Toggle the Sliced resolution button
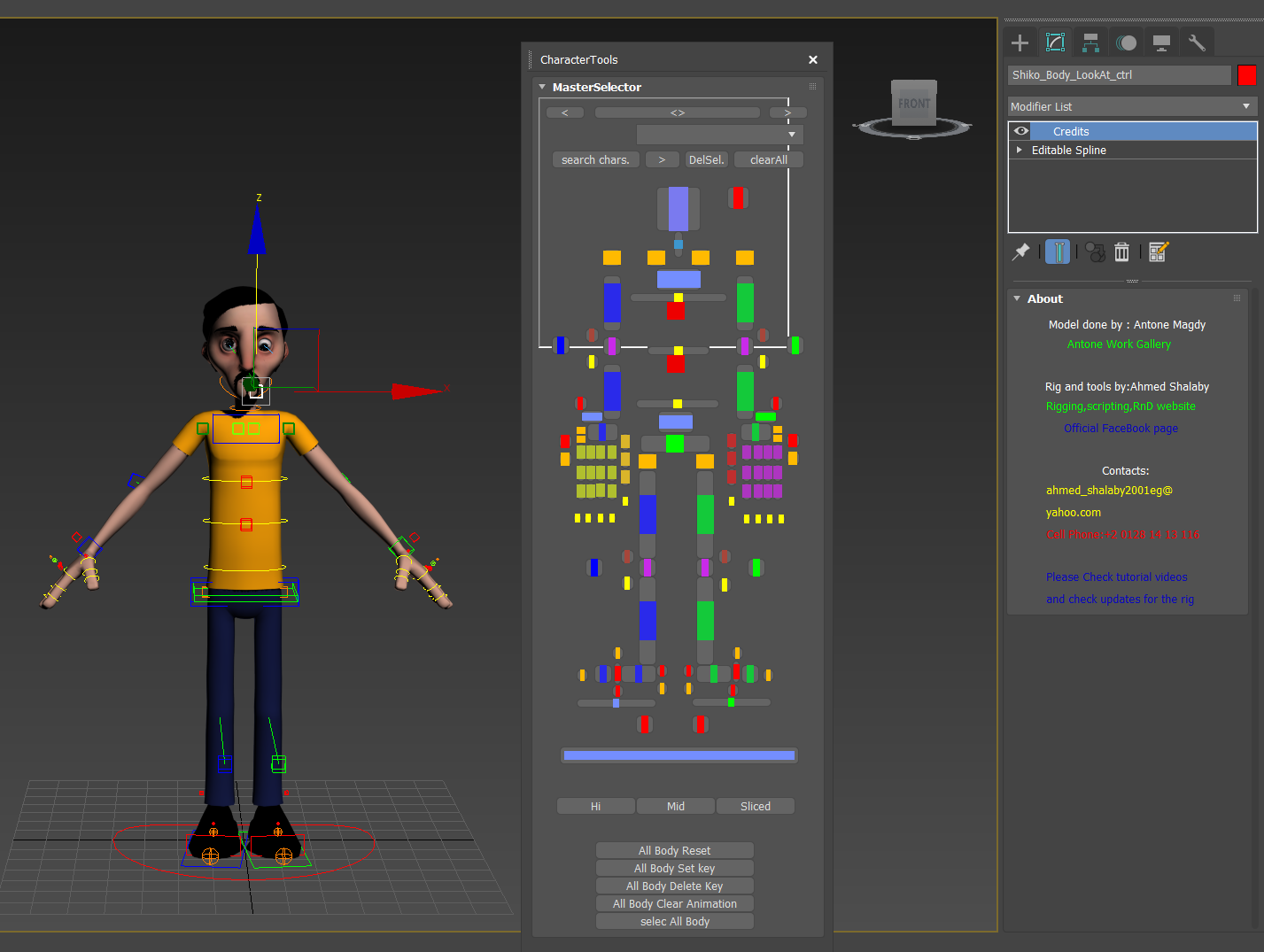 (x=755, y=806)
